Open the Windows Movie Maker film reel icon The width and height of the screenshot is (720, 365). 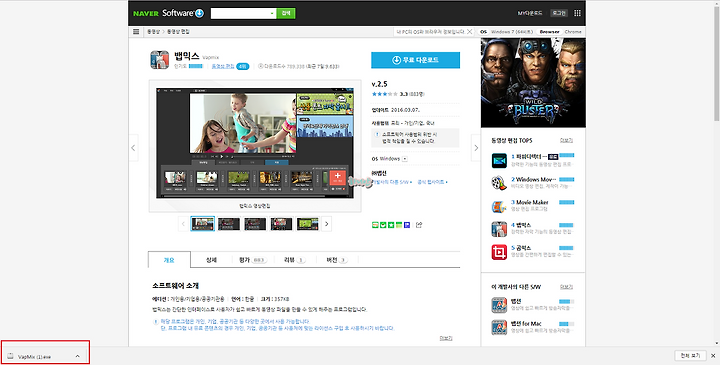(x=499, y=183)
